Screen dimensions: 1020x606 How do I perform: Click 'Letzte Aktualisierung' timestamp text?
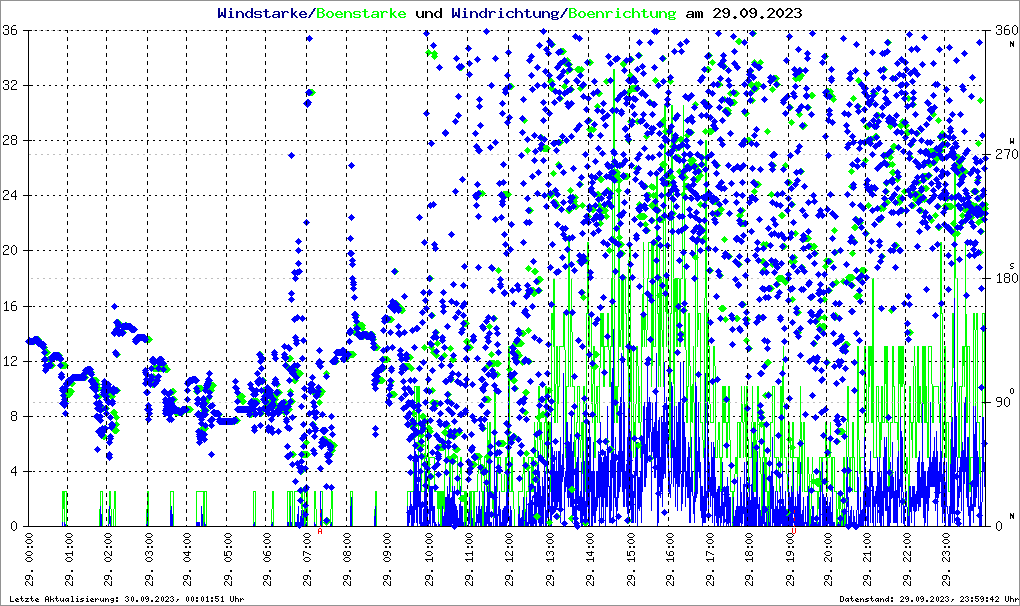[128, 599]
